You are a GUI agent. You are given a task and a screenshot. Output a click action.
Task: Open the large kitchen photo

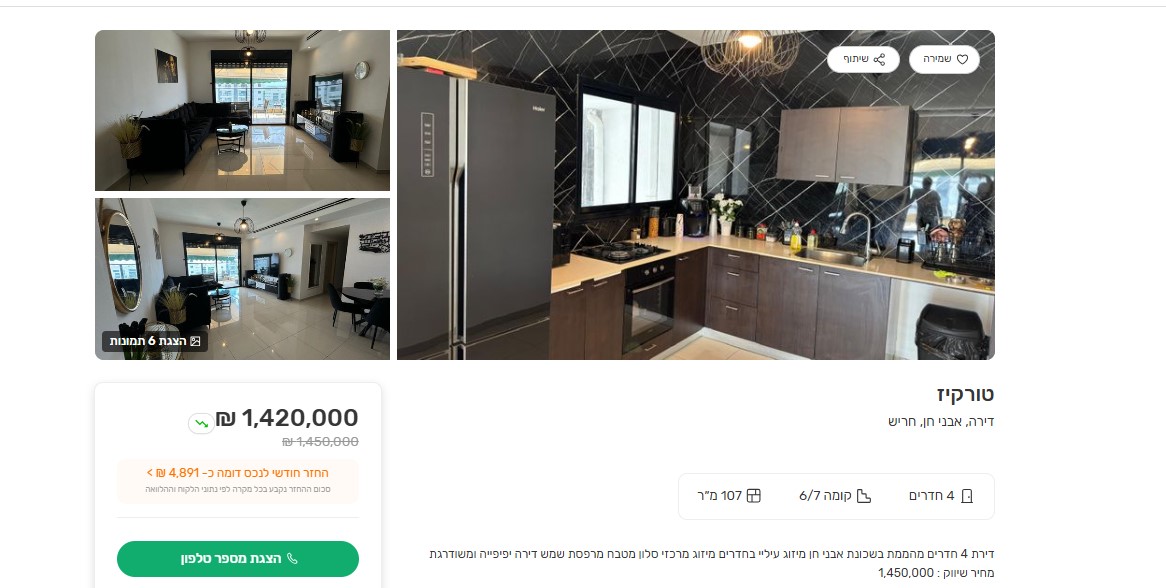695,195
